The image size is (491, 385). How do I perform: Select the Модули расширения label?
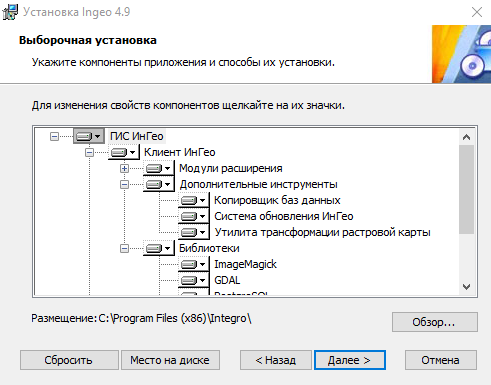231,168
